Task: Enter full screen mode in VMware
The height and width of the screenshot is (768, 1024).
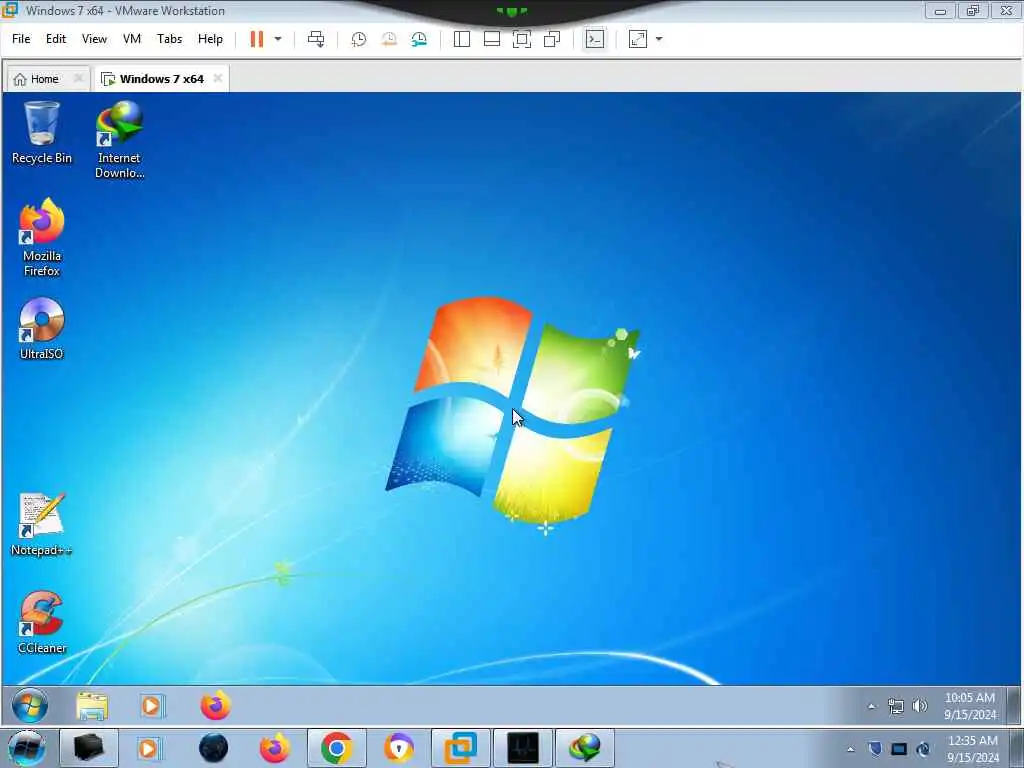Action: pos(522,39)
